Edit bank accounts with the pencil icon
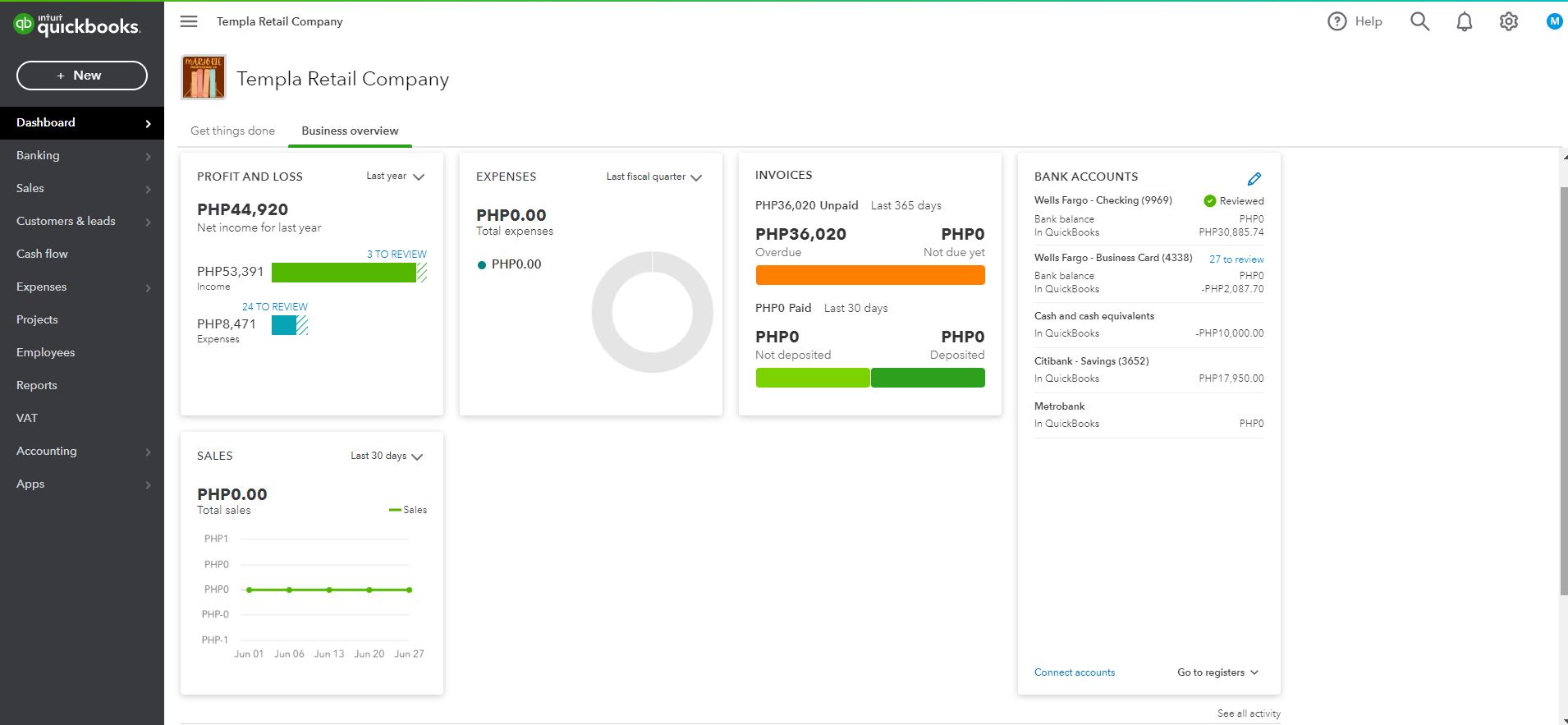Image resolution: width=1568 pixels, height=725 pixels. click(x=1254, y=179)
